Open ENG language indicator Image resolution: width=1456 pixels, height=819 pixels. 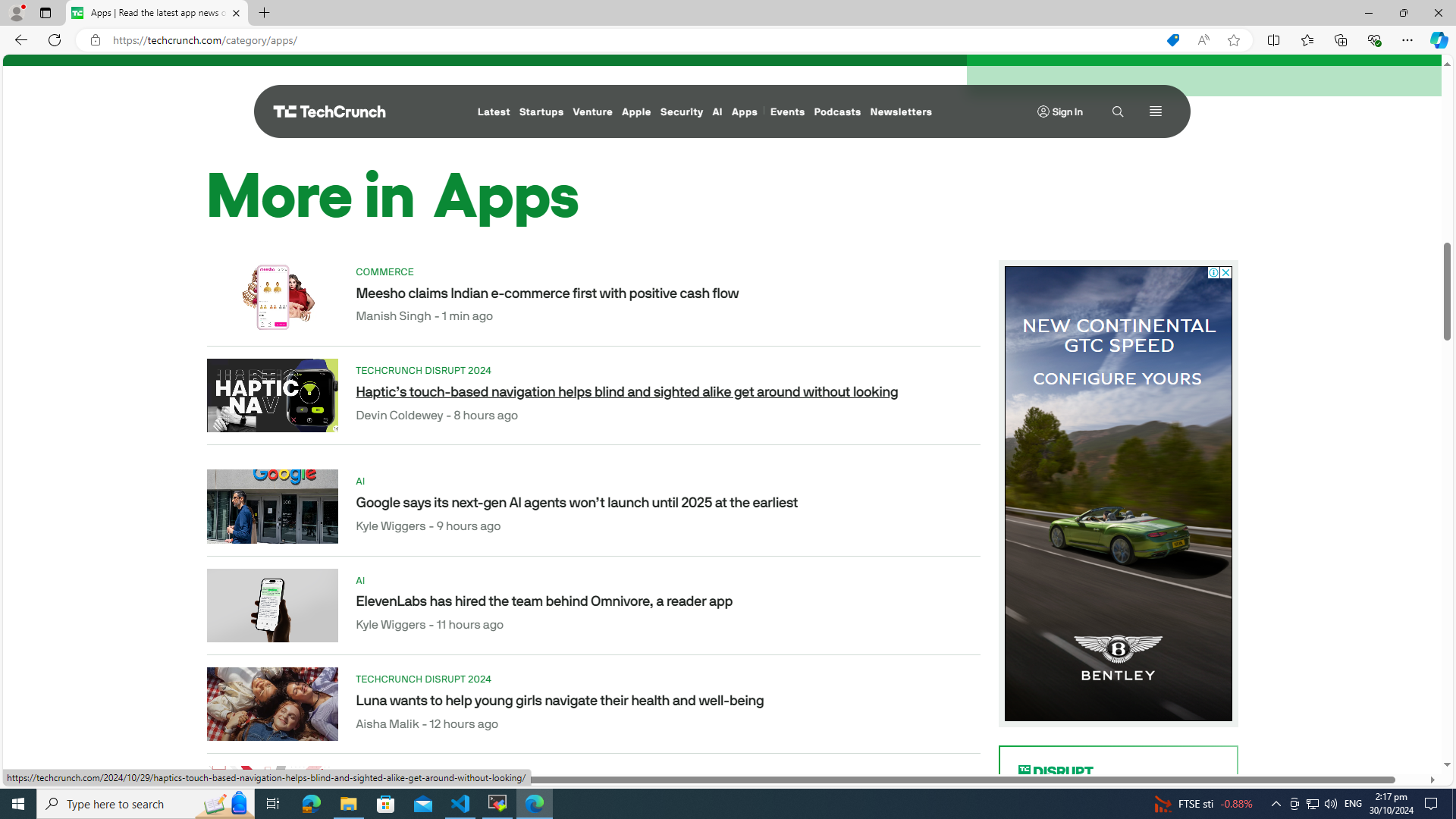[x=1354, y=804]
